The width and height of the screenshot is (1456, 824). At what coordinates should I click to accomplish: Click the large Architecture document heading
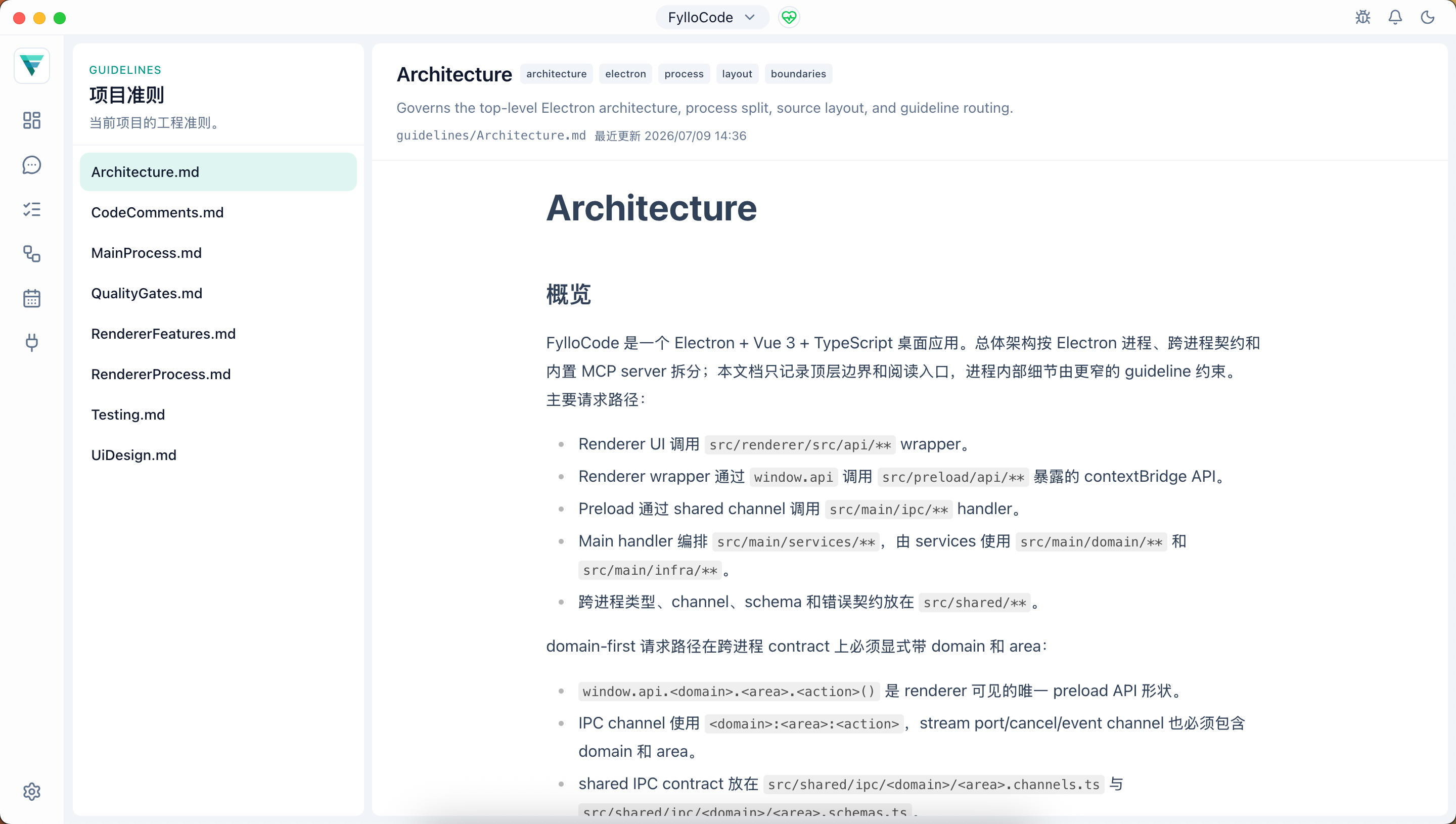(651, 208)
